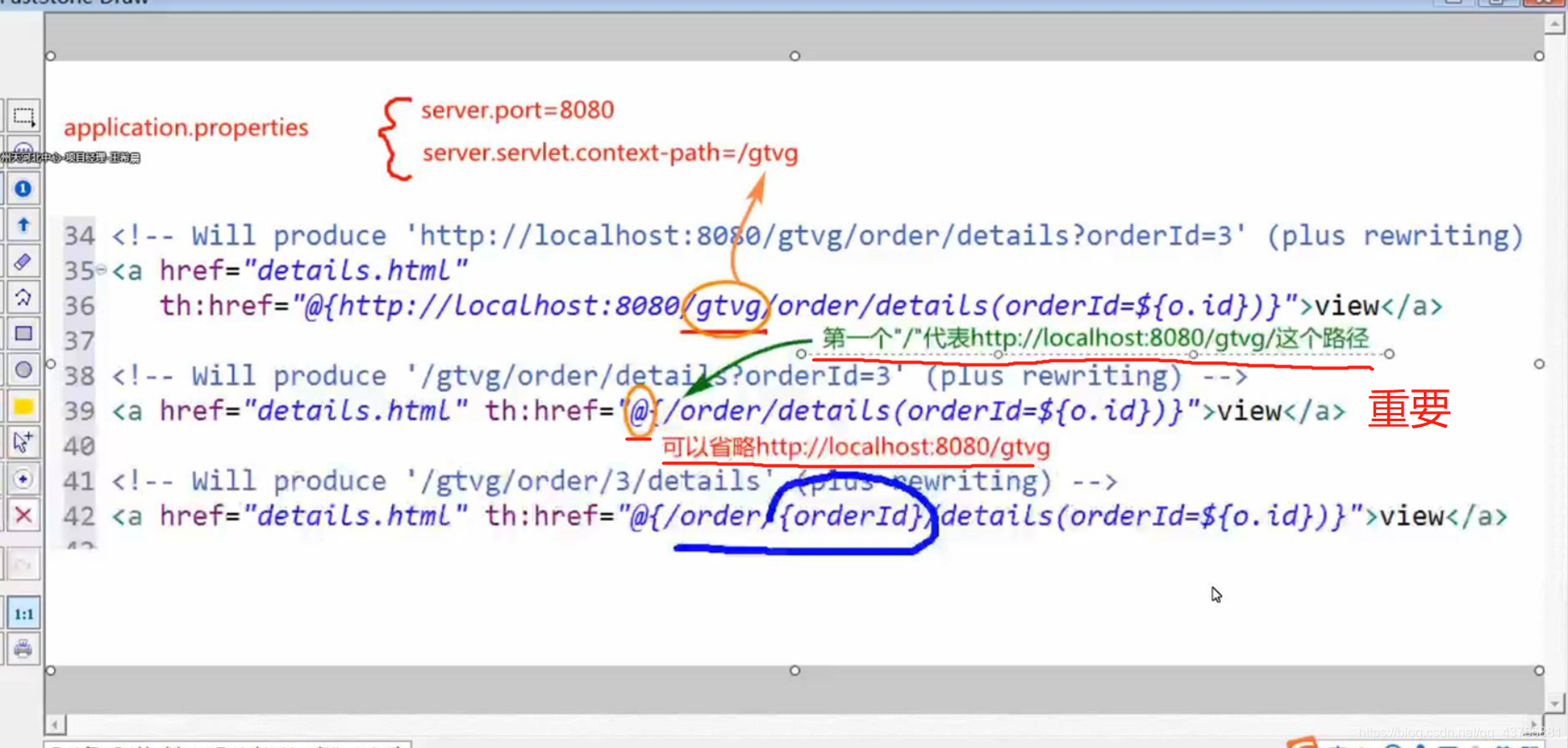Click the top-center canvas resize handle
The width and height of the screenshot is (1568, 748).
[795, 56]
